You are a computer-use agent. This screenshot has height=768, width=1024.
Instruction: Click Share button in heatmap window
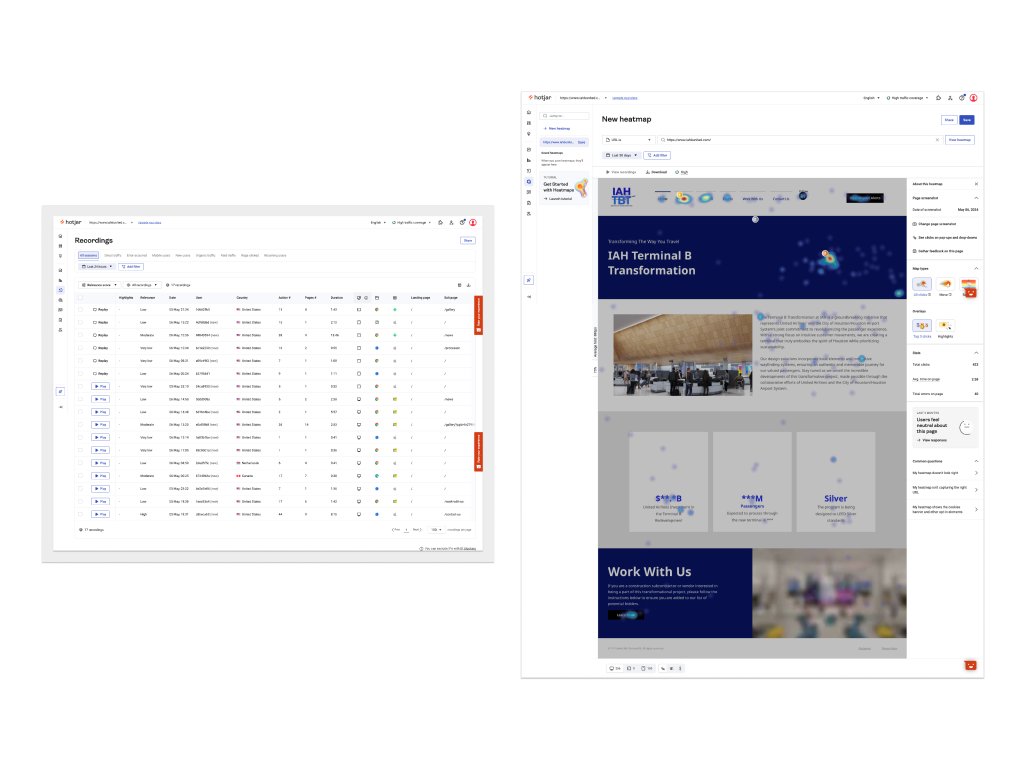coord(949,120)
